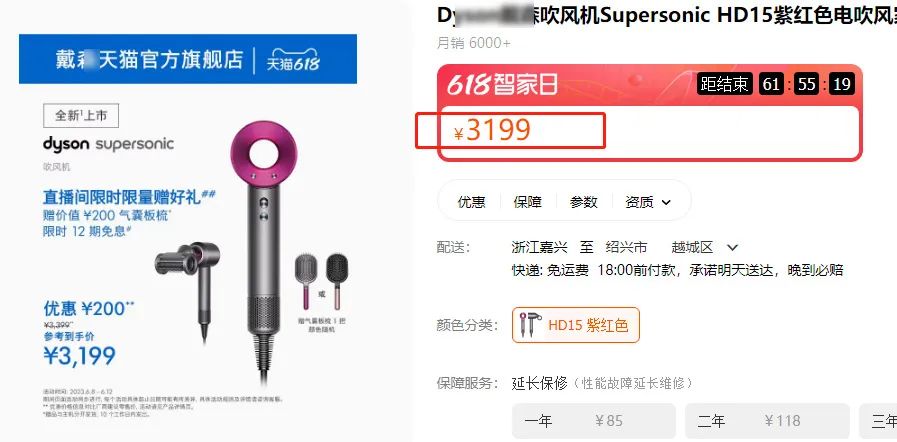The width and height of the screenshot is (897, 442).
Task: Open the 参数 tab
Action: (584, 201)
